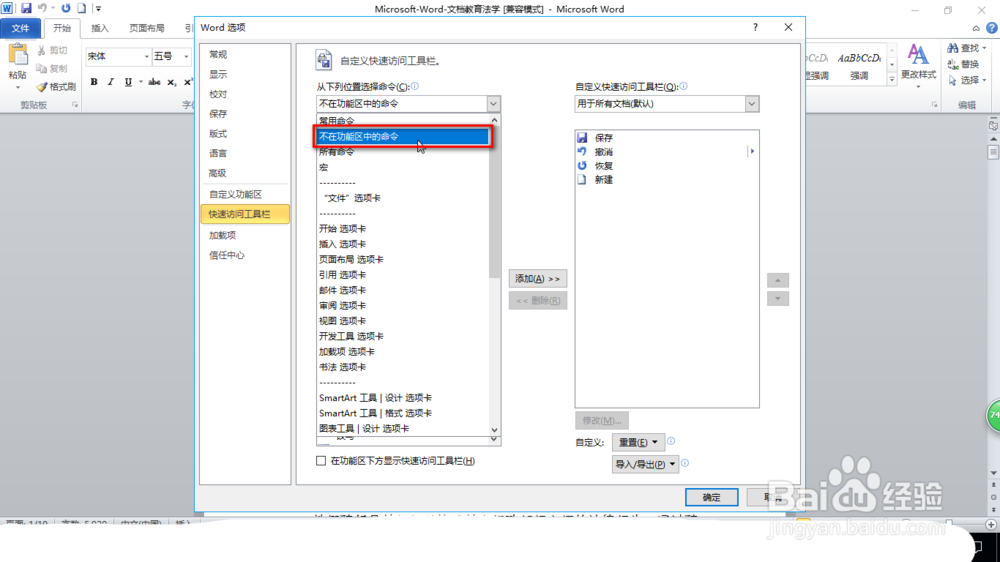Click the dropdown list scroll down arrow
The image size is (1000, 562).
tap(494, 430)
